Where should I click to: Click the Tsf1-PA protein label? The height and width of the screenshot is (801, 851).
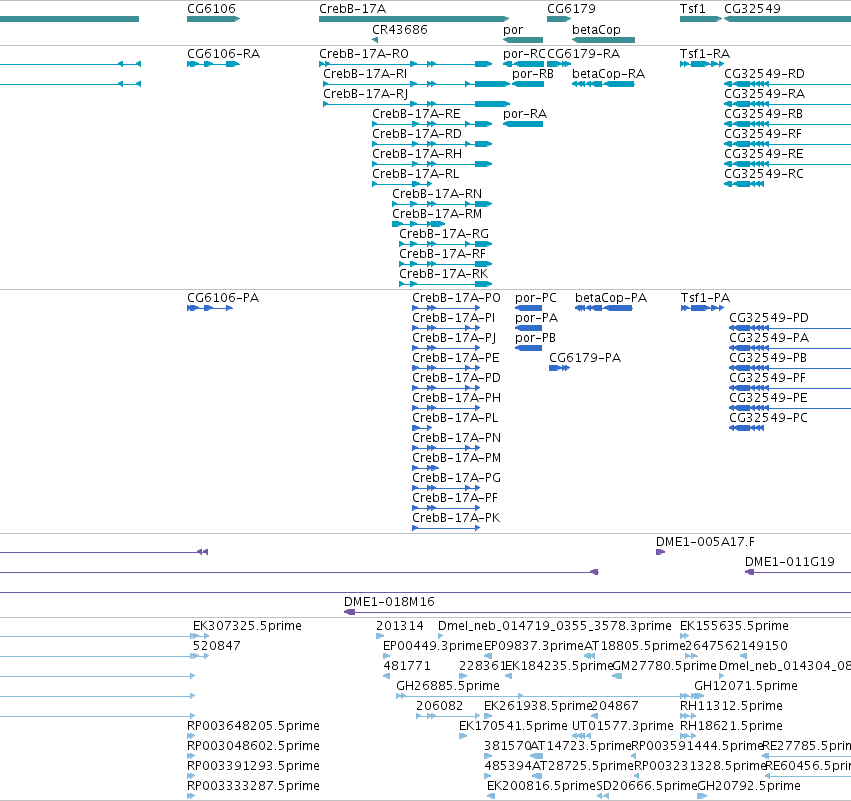point(706,298)
